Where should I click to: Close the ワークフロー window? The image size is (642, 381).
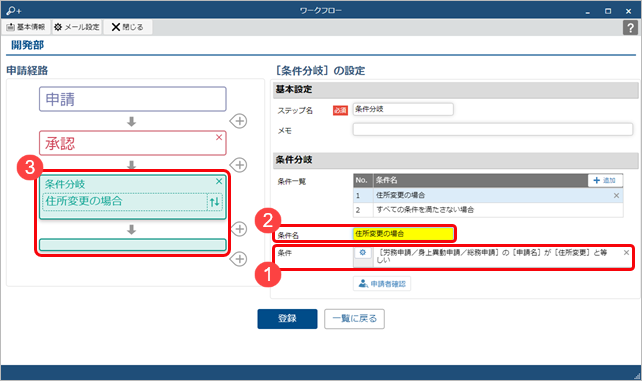628,11
